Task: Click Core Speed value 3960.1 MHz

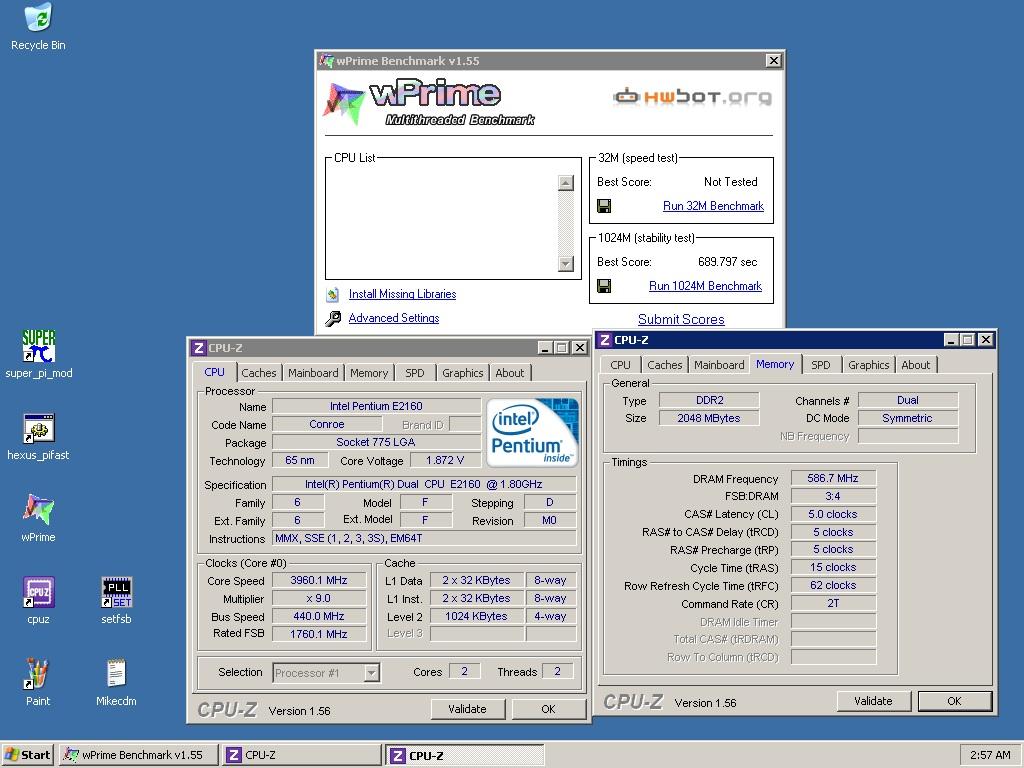Action: 319,580
